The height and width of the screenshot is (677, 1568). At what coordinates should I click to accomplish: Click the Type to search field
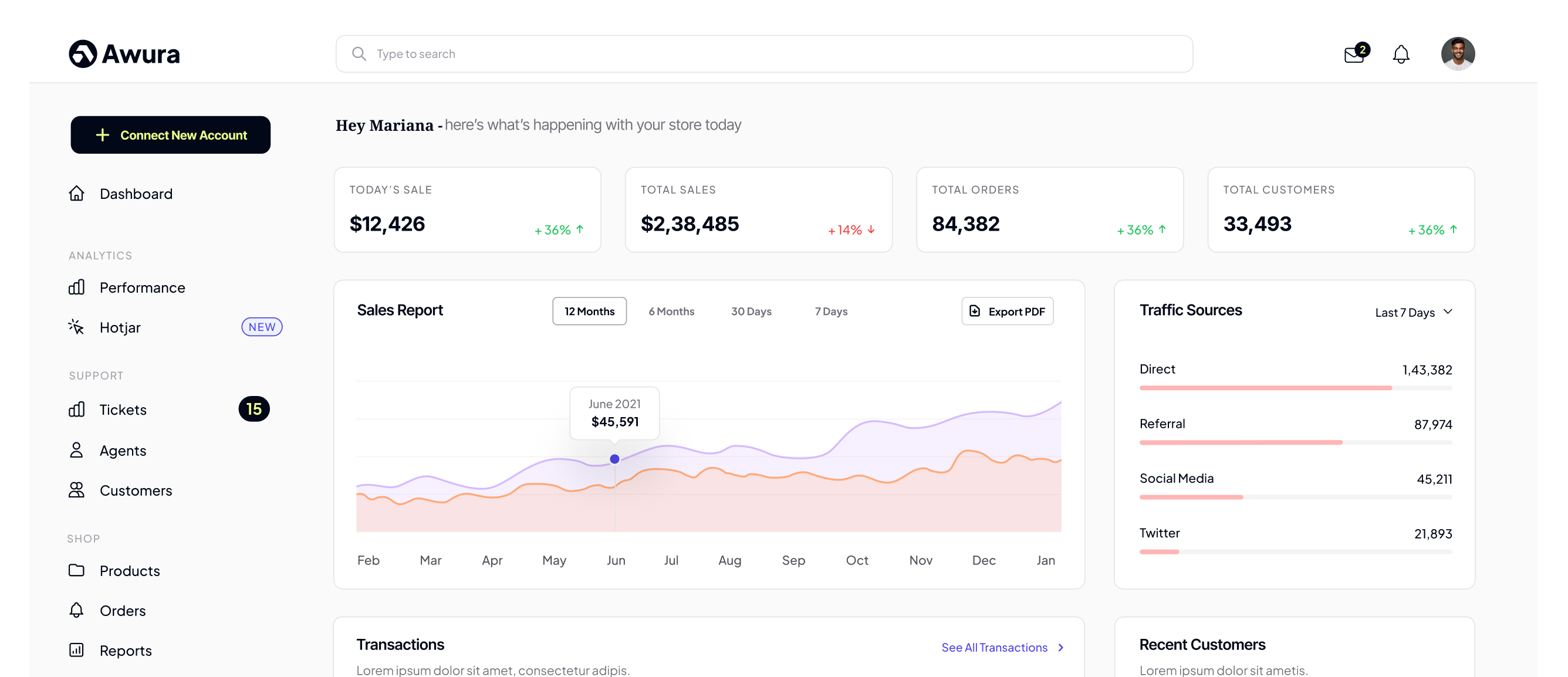coord(764,54)
